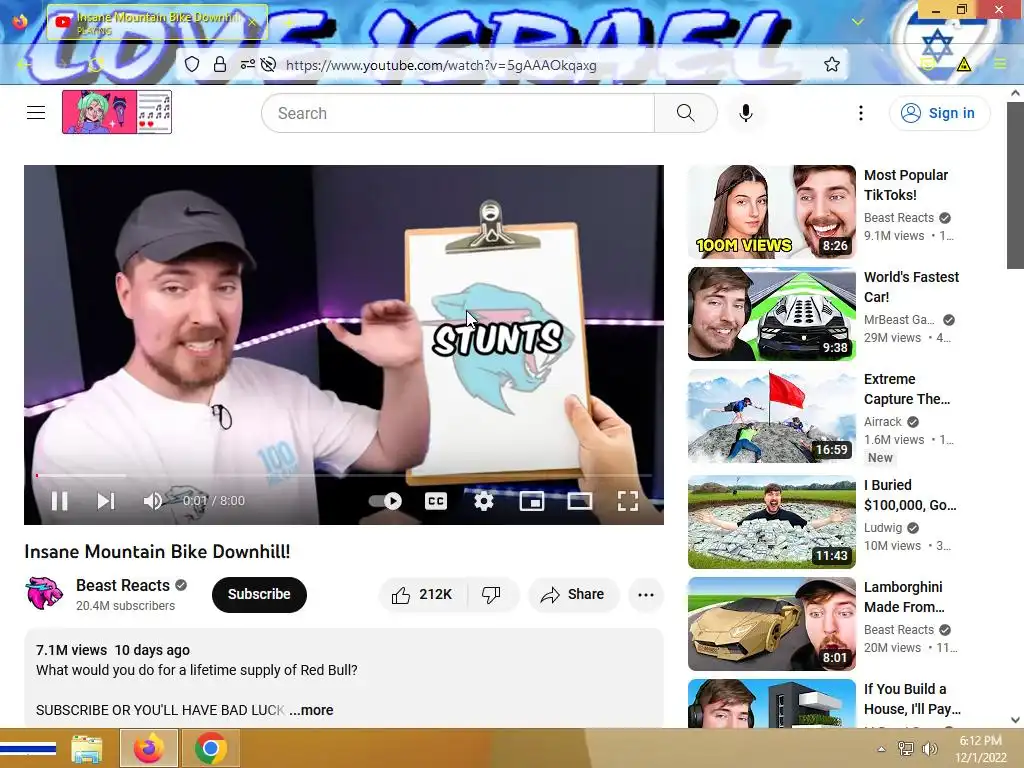Click the scrollbar down arrow
Viewport: 1024px width, 768px height.
point(1015,720)
